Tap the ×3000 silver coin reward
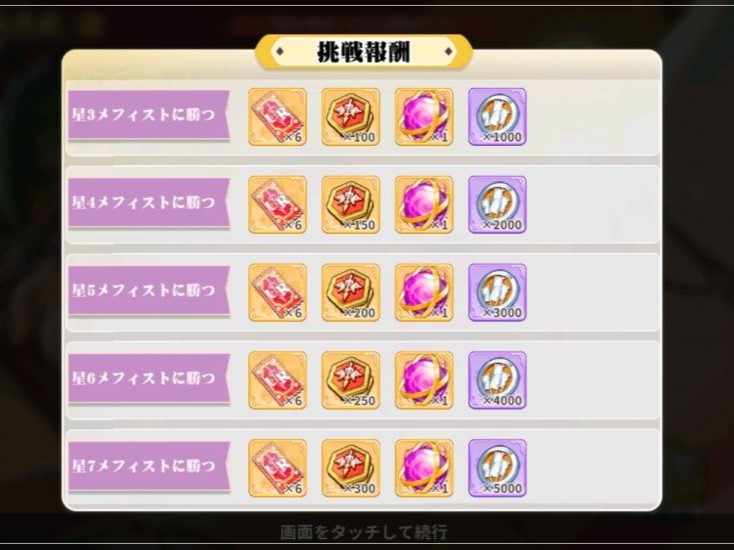This screenshot has width=734, height=550. click(498, 293)
